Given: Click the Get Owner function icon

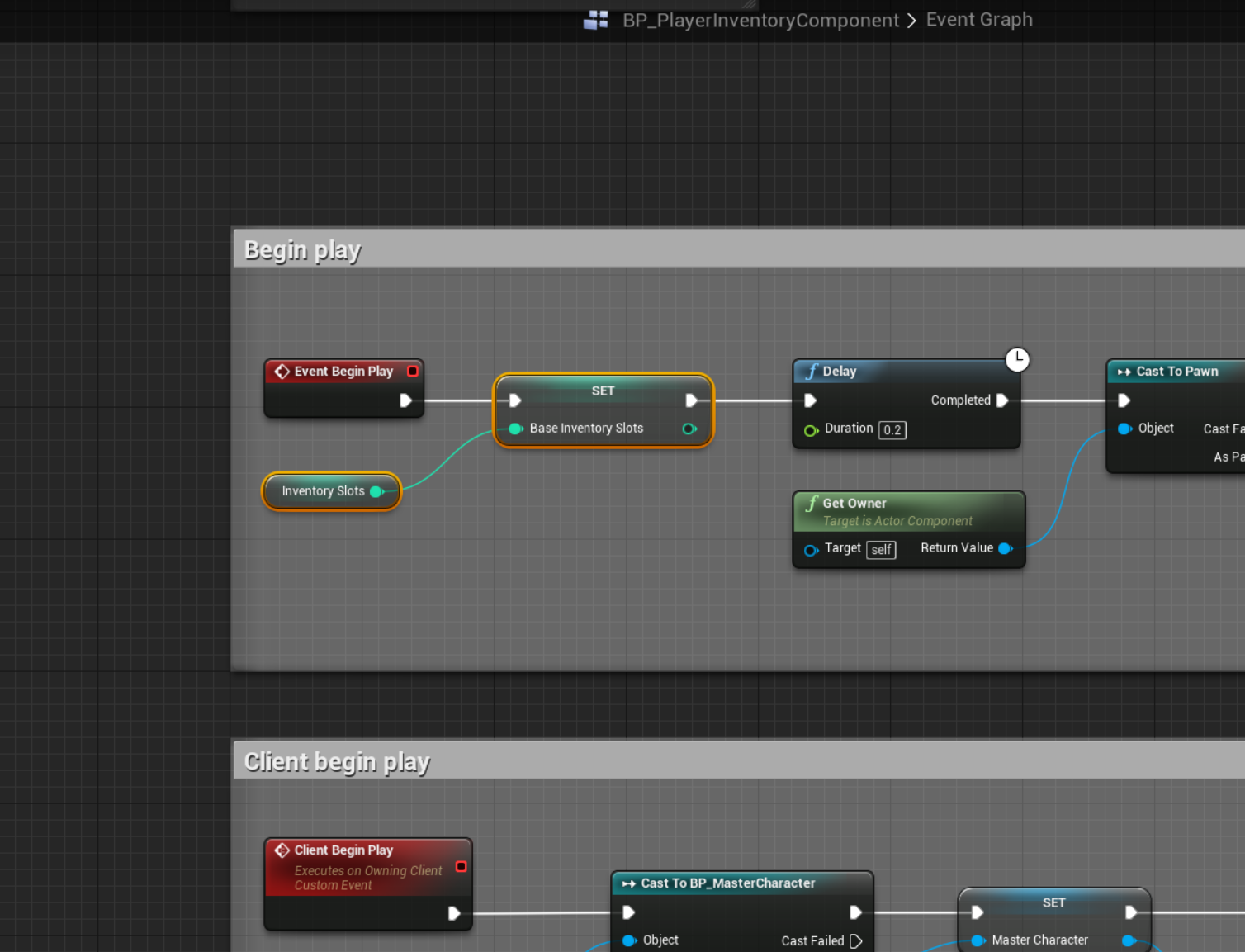Looking at the screenshot, I should [x=812, y=504].
